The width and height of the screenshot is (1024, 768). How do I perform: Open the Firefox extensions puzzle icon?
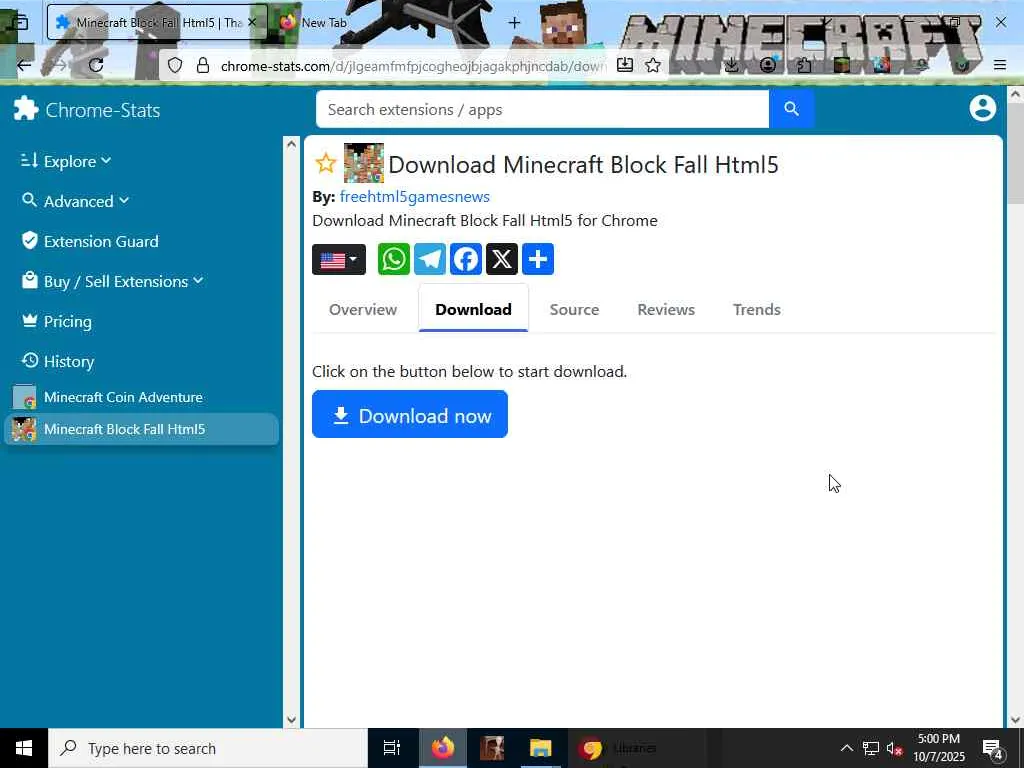point(804,65)
